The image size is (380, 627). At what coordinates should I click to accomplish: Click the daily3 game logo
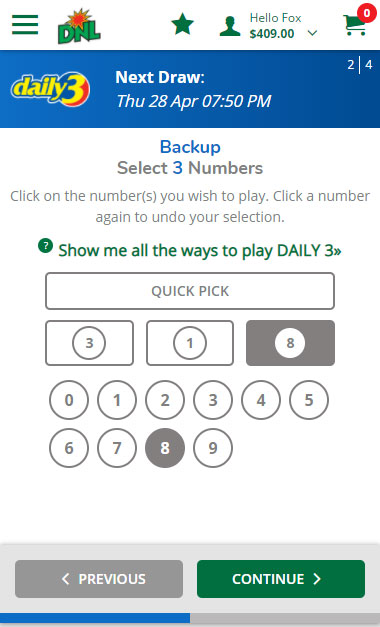50,89
